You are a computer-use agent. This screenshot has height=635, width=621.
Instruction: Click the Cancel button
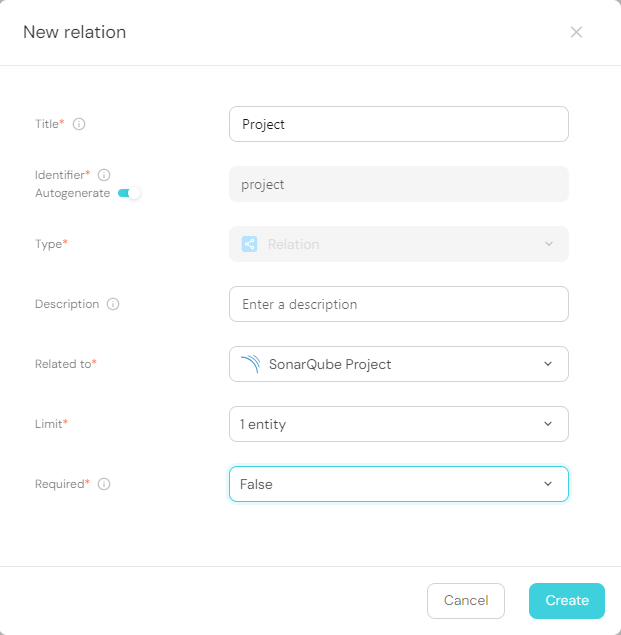[466, 601]
